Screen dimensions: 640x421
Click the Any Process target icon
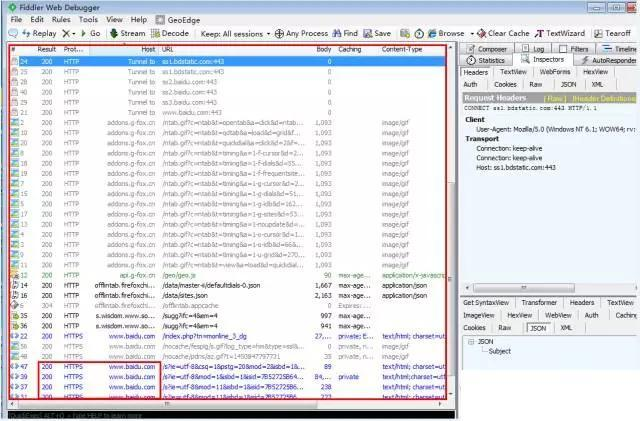click(280, 33)
